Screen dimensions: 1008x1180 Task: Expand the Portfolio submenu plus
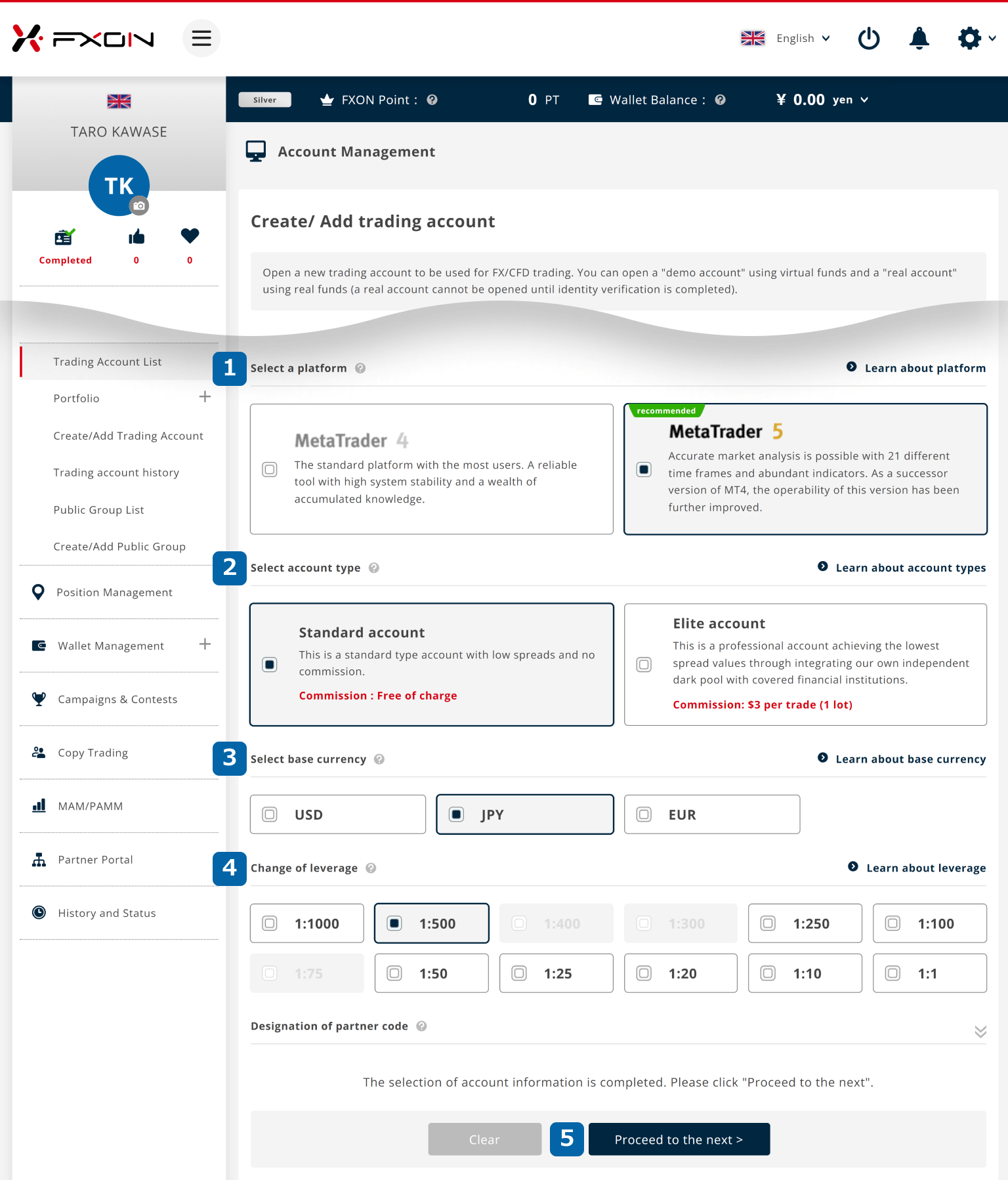(205, 396)
